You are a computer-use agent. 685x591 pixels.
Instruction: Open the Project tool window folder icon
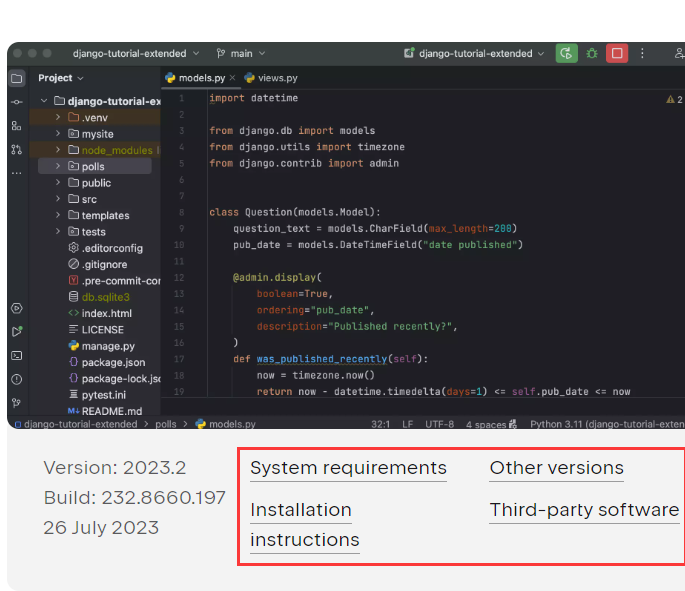pyautogui.click(x=17, y=79)
